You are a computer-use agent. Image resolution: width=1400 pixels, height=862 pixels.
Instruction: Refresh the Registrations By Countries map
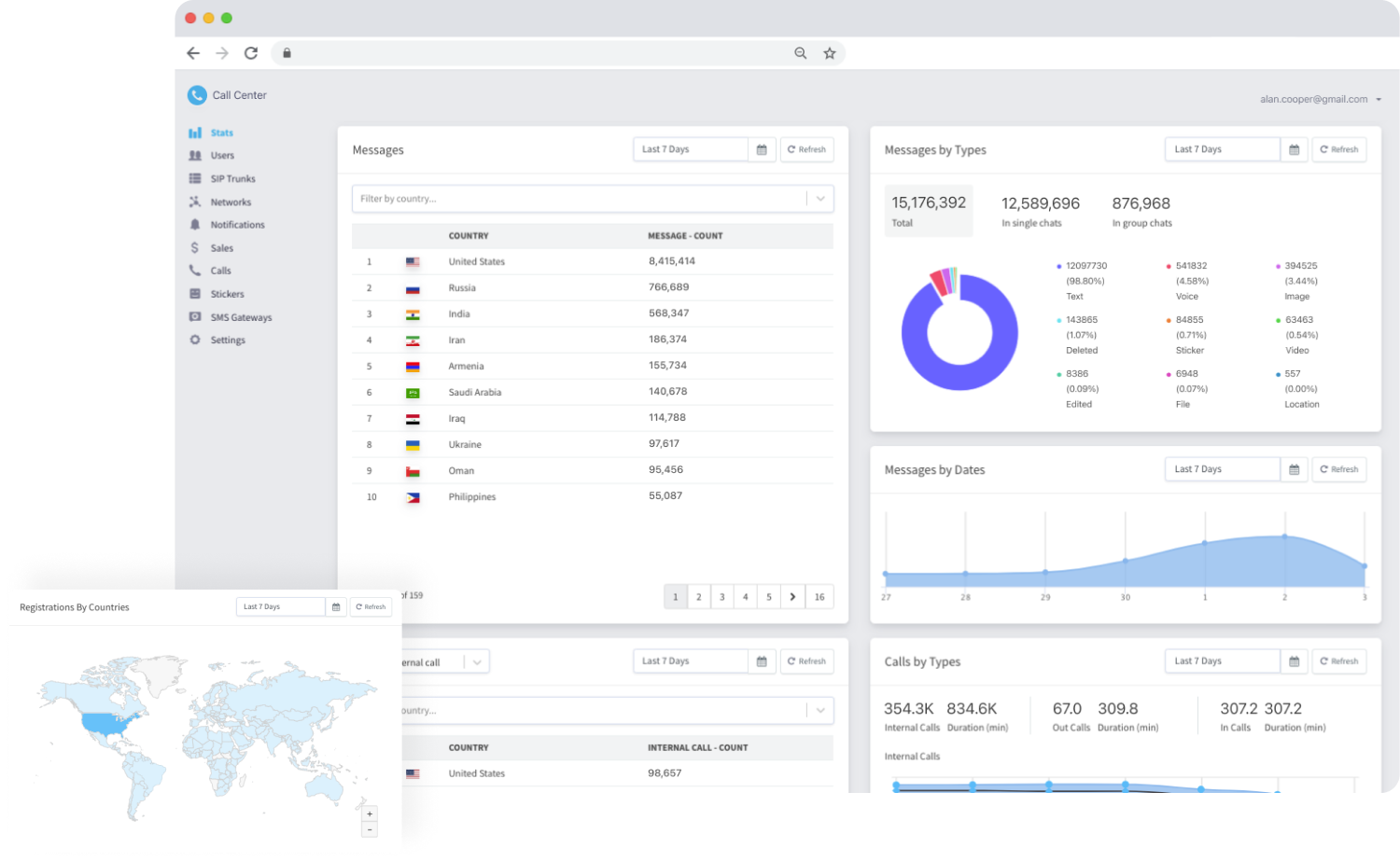click(x=371, y=606)
